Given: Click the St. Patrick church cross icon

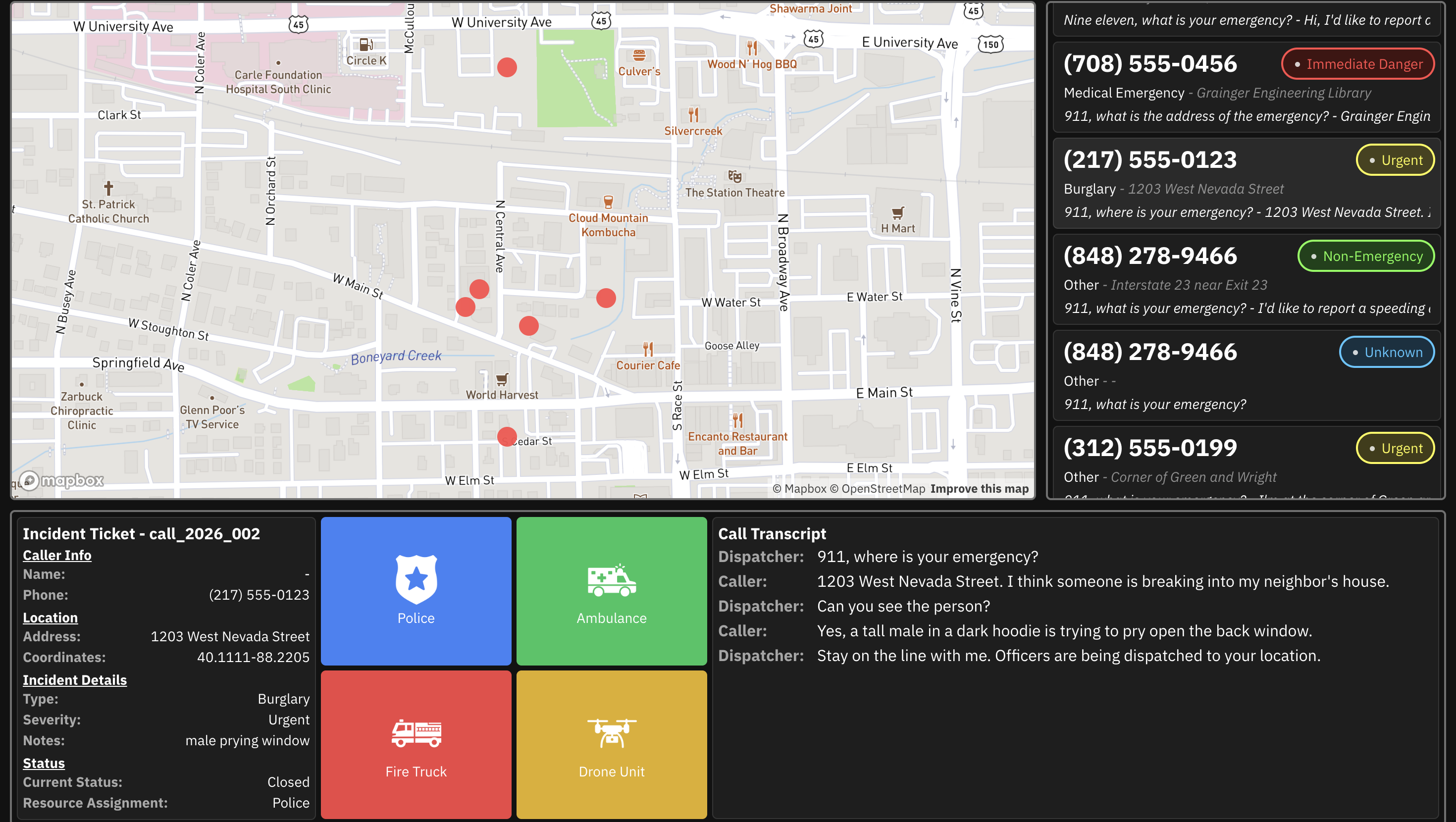Looking at the screenshot, I should (108, 188).
